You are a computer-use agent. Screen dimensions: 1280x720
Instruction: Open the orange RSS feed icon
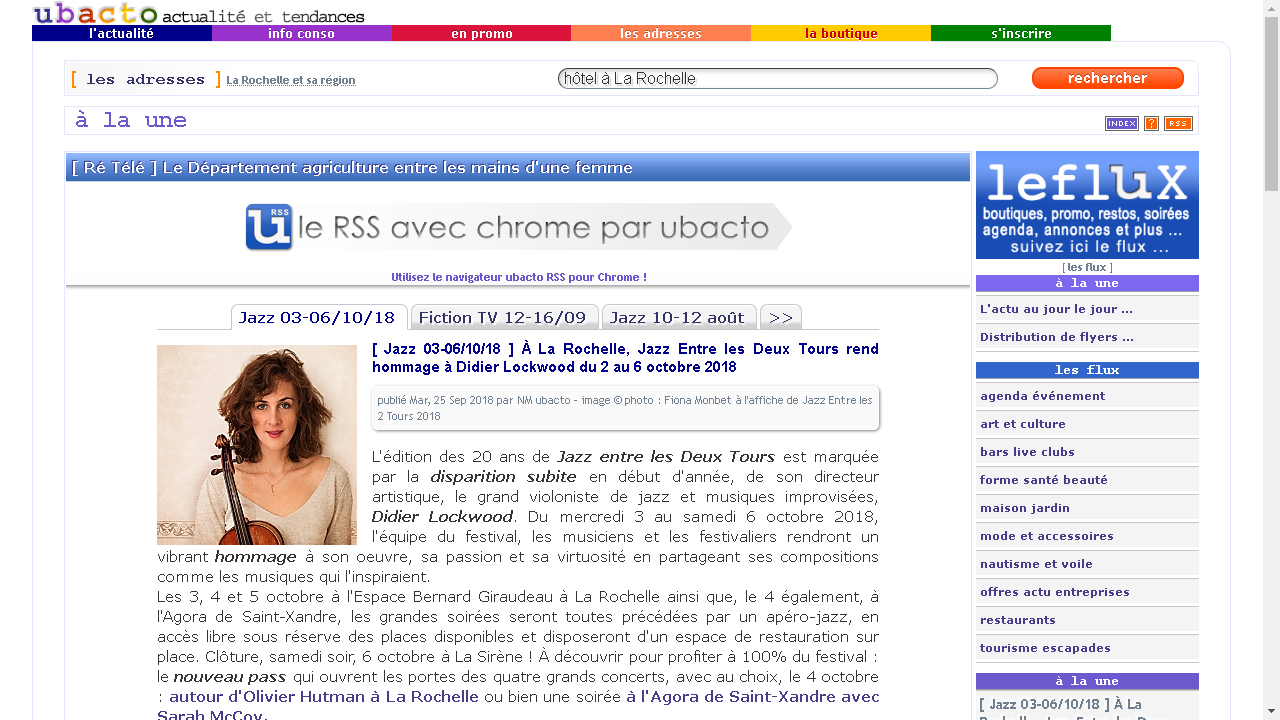1178,123
